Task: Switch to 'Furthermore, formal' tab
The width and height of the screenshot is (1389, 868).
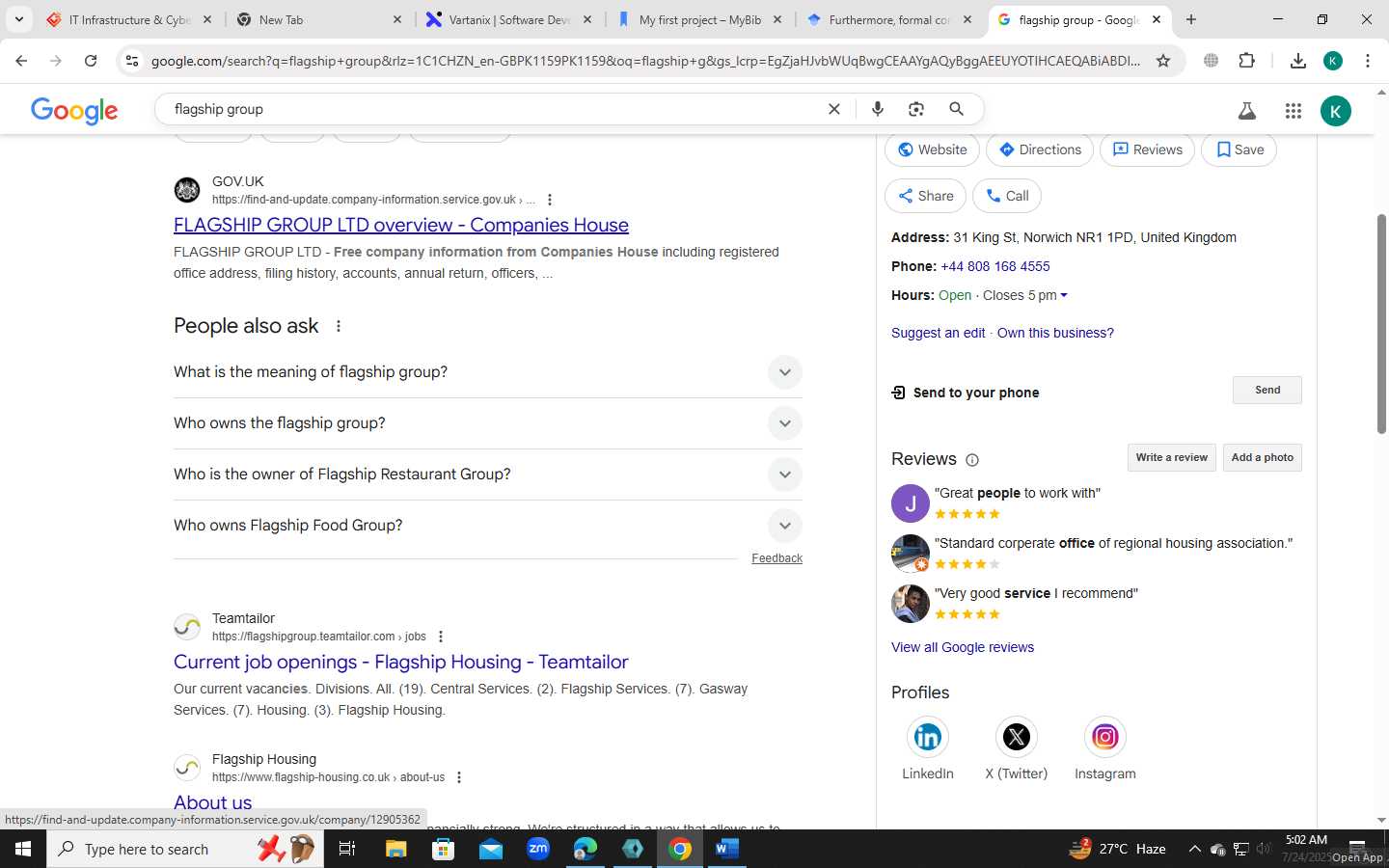Action: coord(889,19)
